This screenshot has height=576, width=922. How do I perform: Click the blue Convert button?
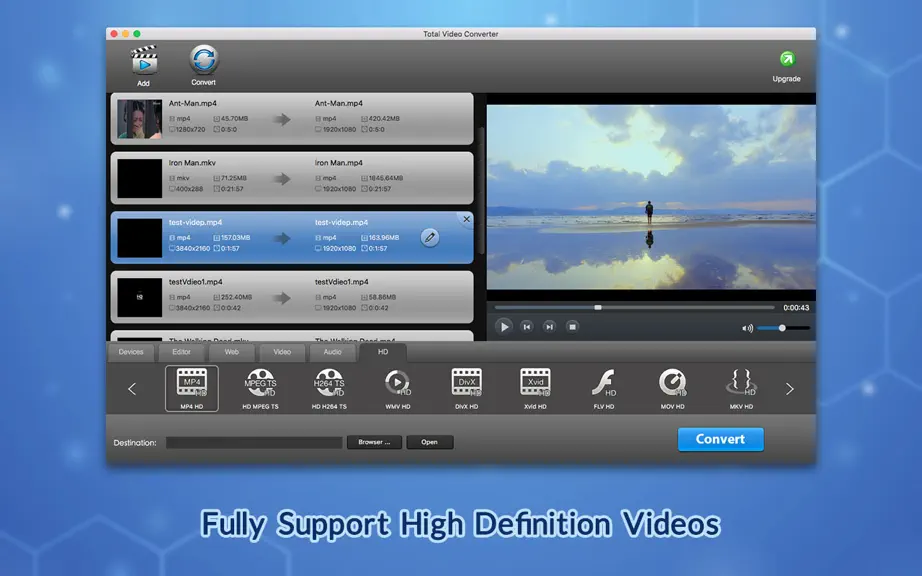[720, 439]
